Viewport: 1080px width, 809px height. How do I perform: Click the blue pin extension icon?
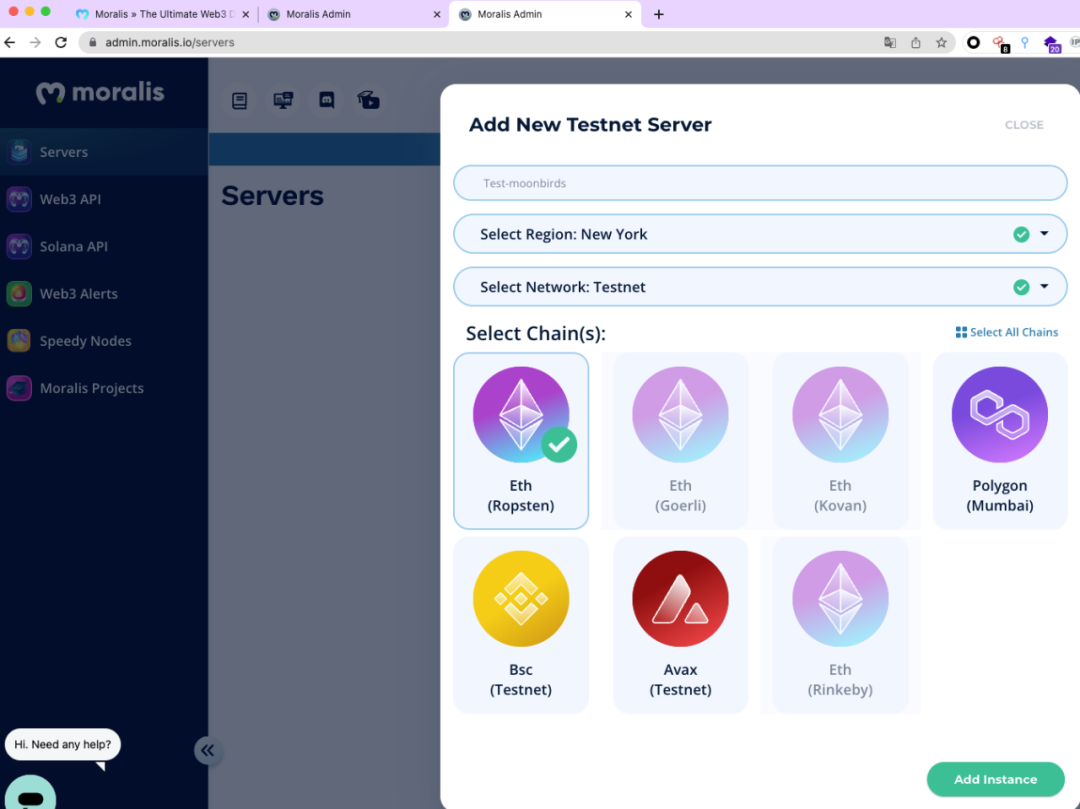1025,43
